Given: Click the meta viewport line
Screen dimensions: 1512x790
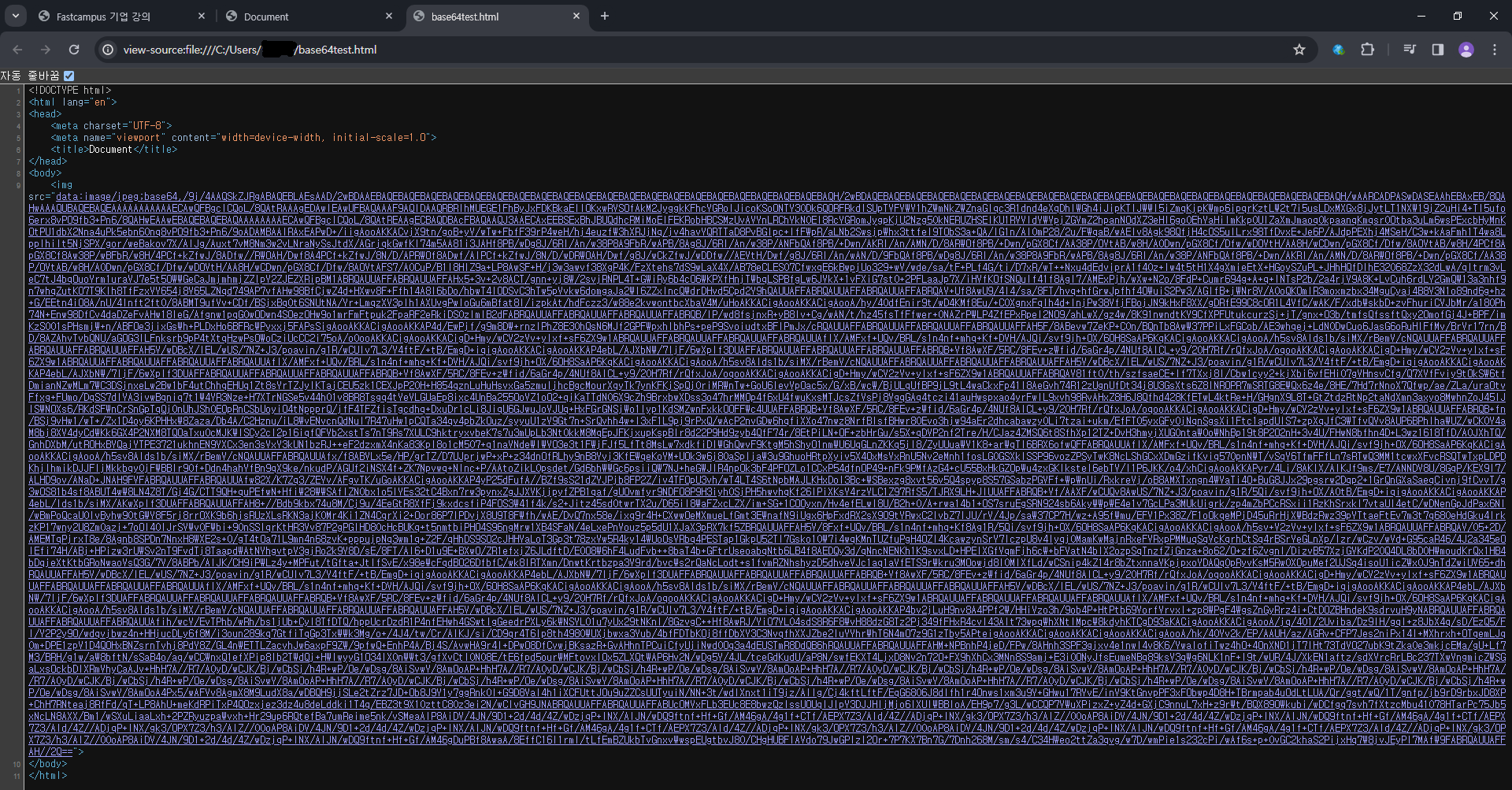Looking at the screenshot, I should point(243,138).
